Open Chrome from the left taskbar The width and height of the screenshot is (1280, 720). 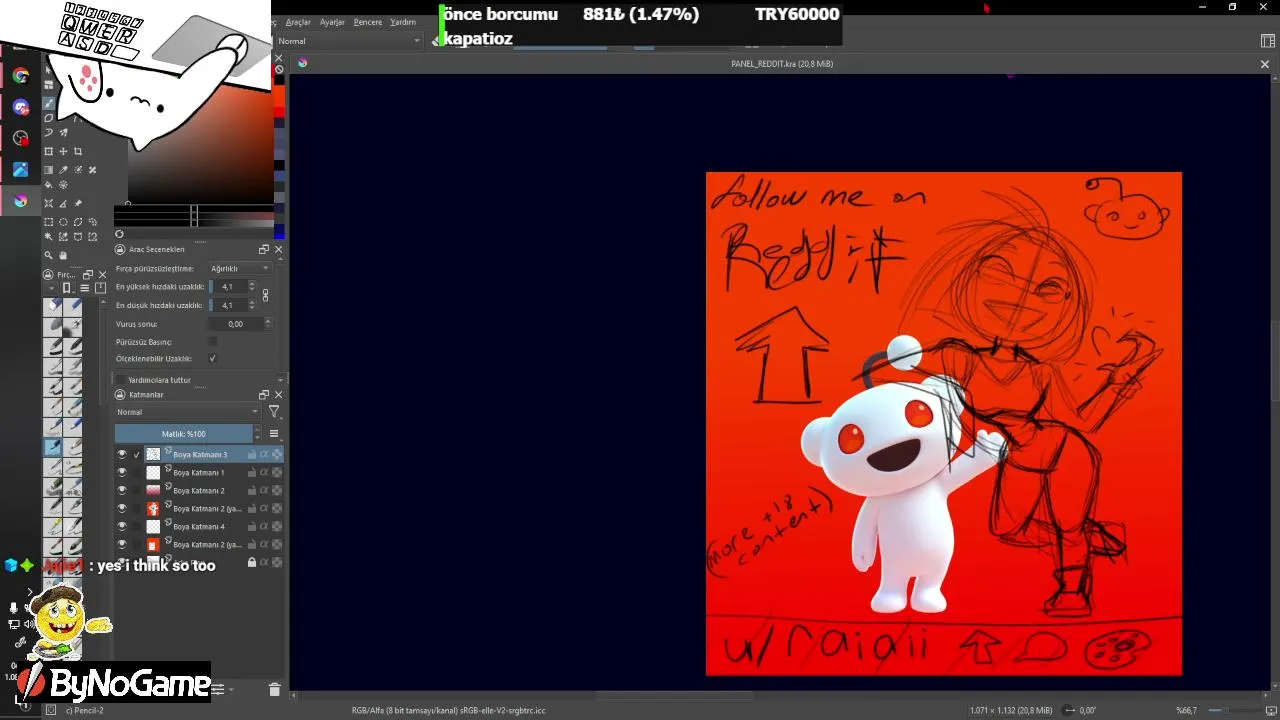tap(21, 76)
